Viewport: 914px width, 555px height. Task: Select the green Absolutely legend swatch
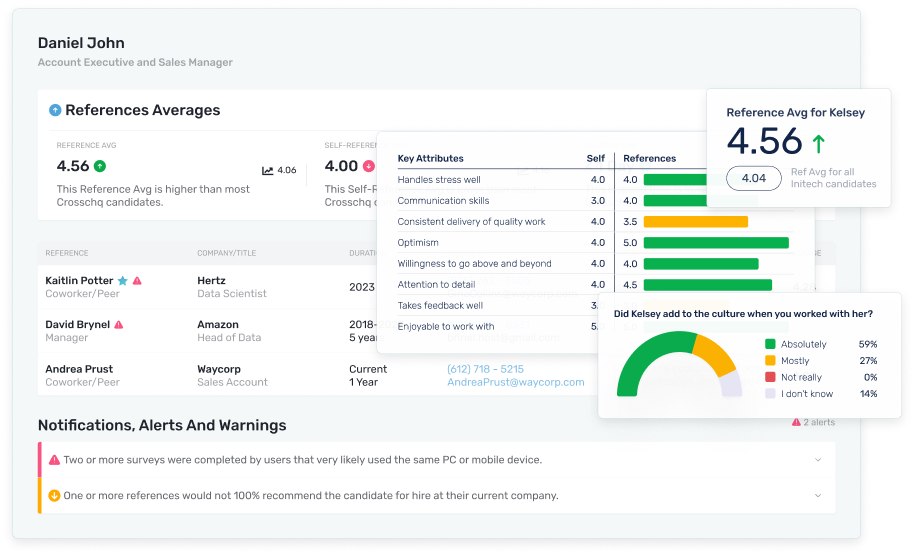tap(770, 343)
